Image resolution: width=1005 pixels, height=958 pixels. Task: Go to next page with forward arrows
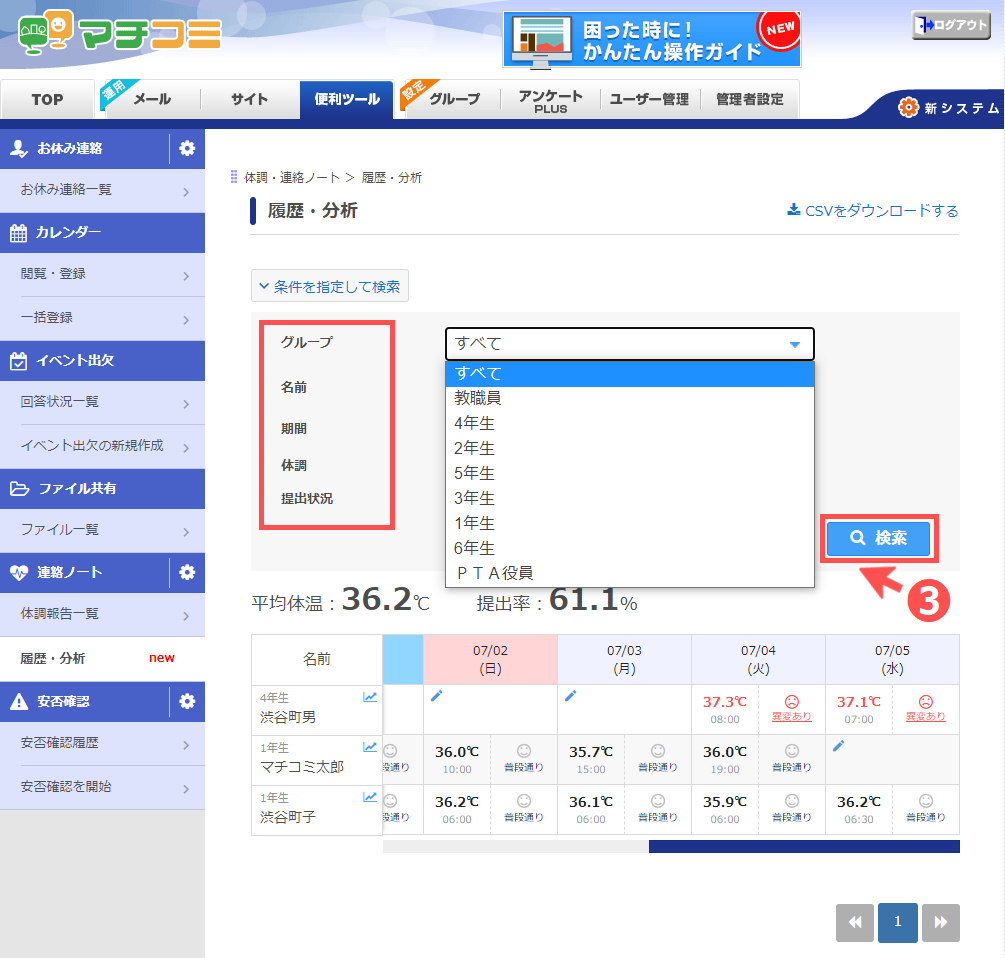click(940, 923)
